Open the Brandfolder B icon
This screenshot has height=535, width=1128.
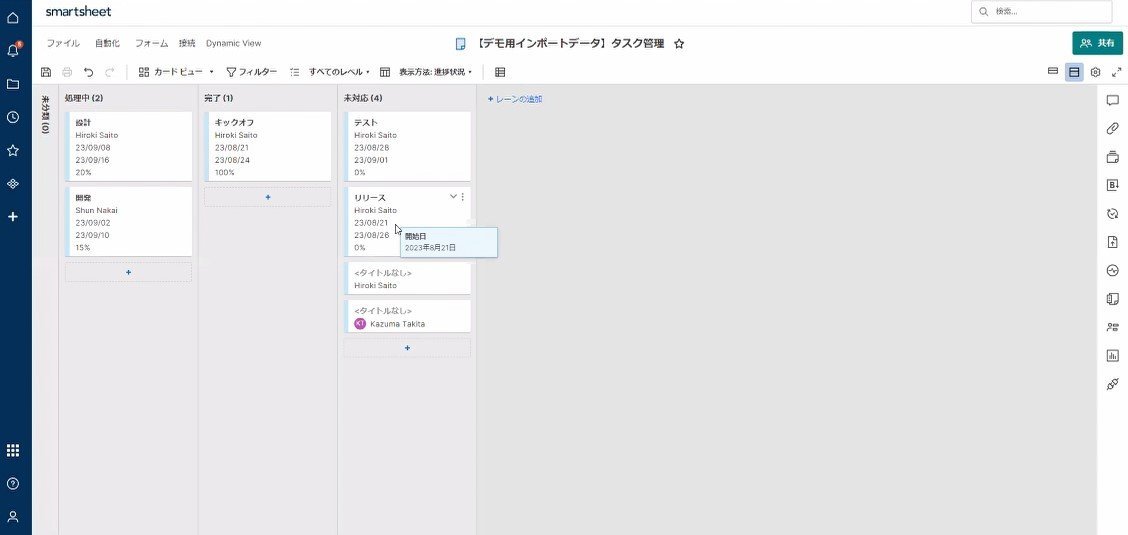click(1113, 185)
